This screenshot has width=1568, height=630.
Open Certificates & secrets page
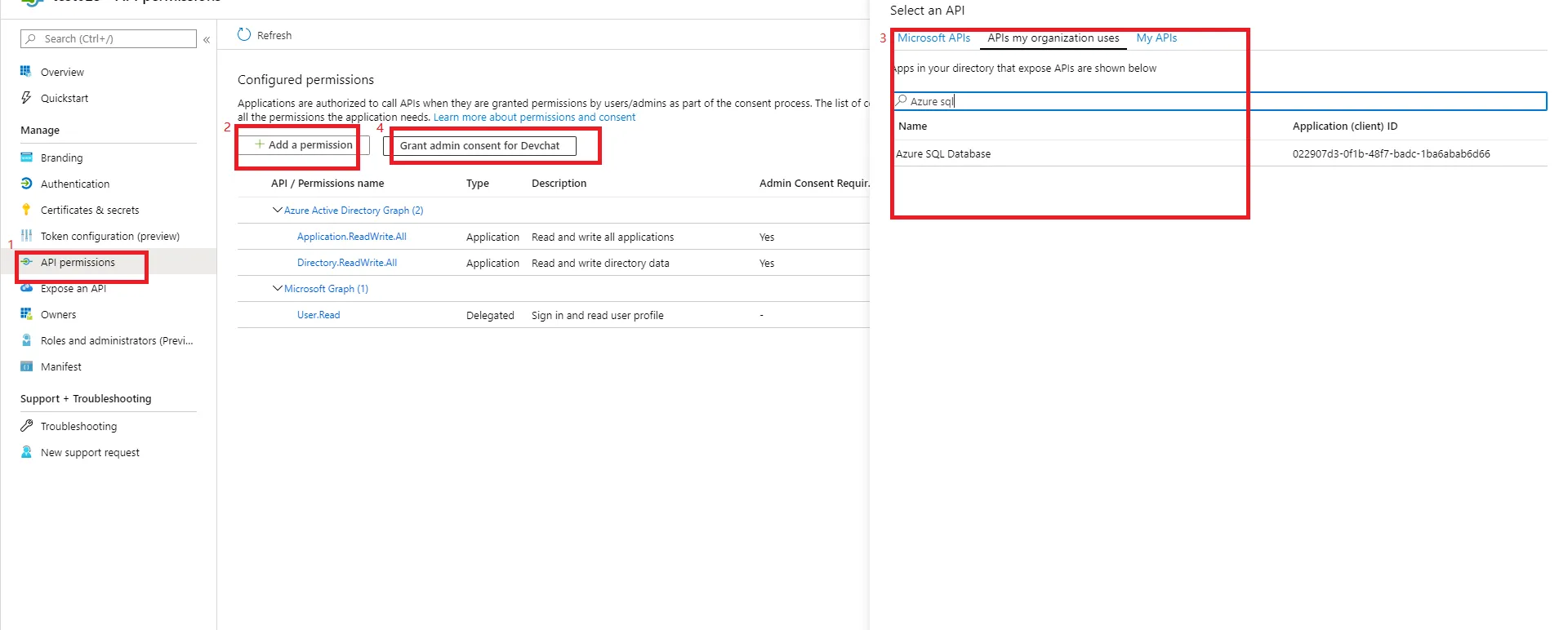click(x=90, y=210)
